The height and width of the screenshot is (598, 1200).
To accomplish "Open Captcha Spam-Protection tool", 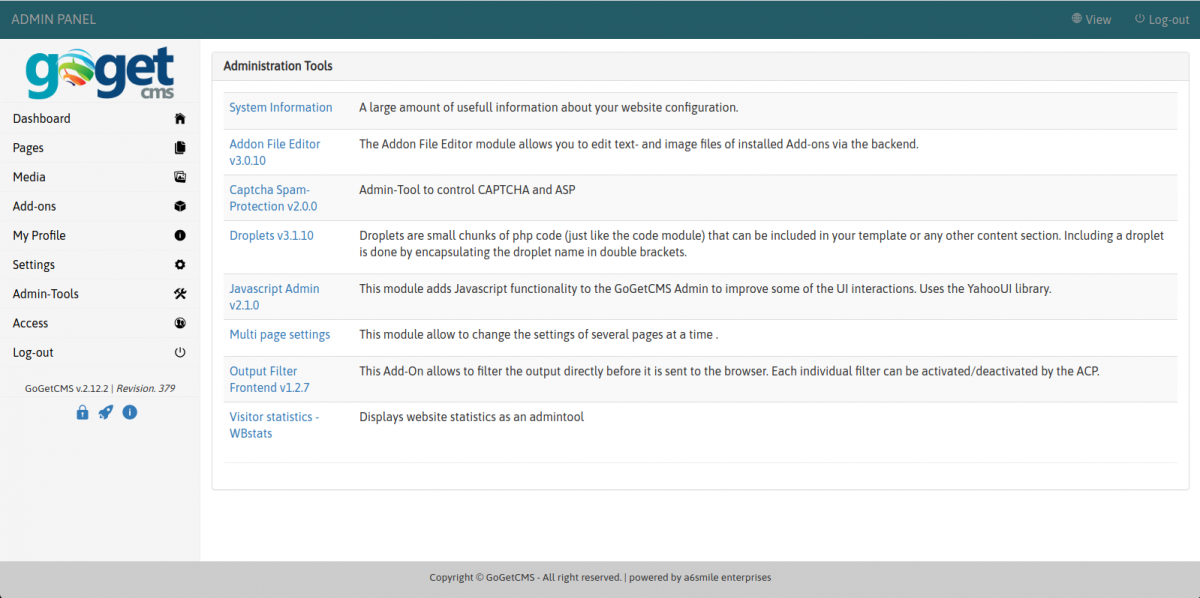I will 272,198.
